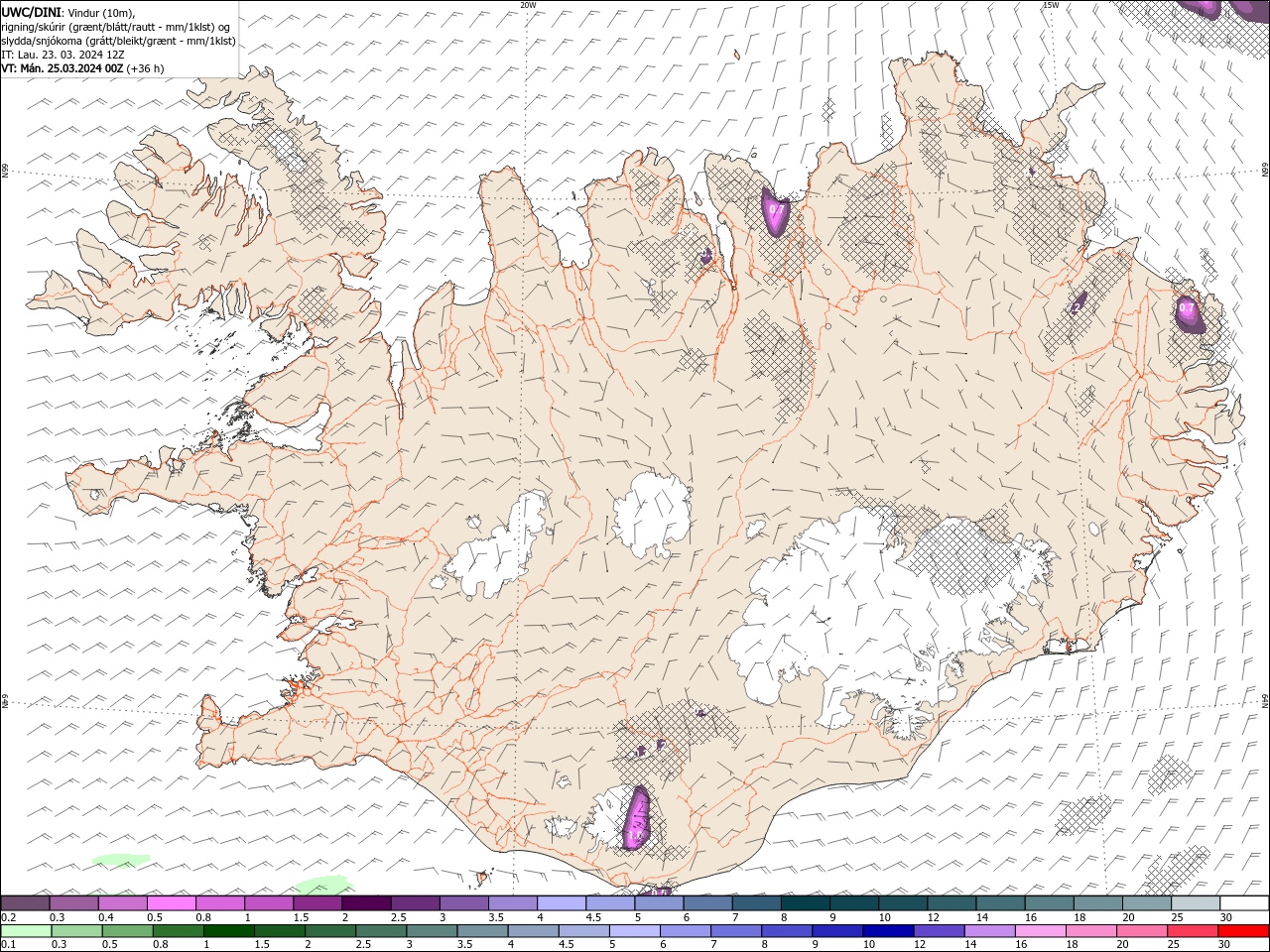
Task: Click the white Hofsjökull glacier in central Iceland
Action: (x=652, y=516)
